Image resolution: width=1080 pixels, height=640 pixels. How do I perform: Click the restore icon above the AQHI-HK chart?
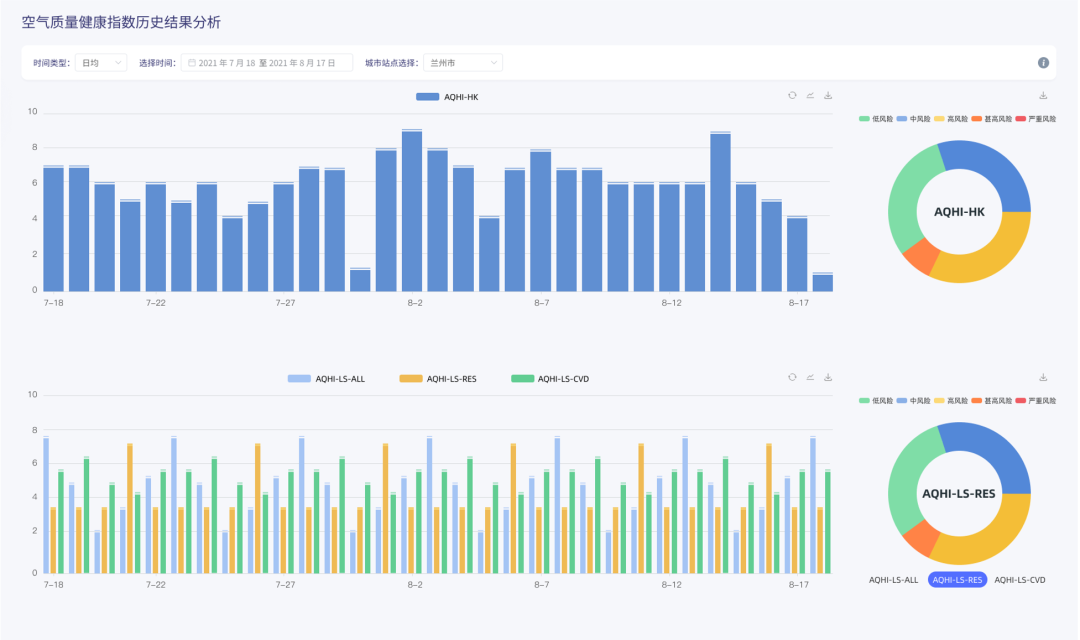coord(792,96)
